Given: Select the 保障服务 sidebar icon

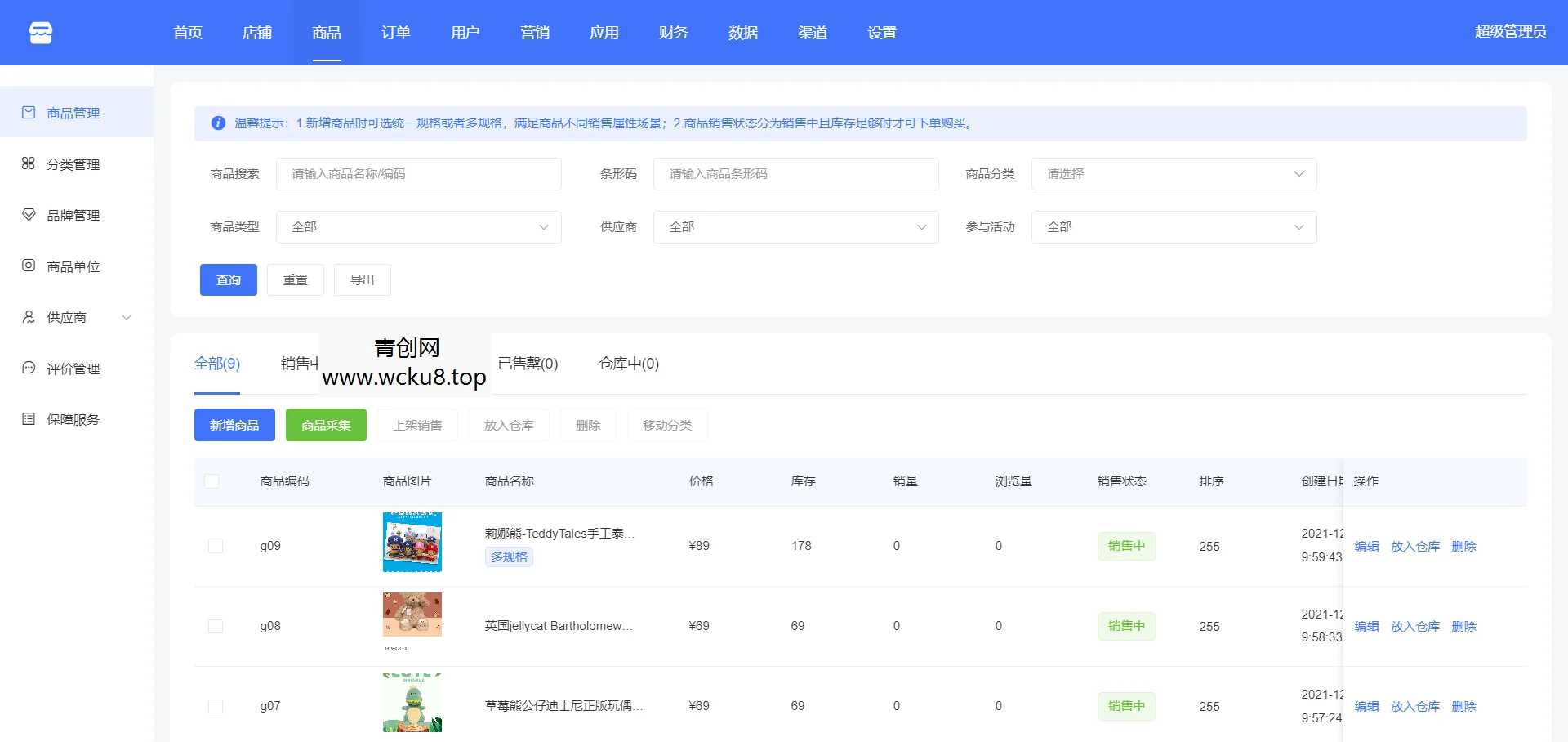Looking at the screenshot, I should [x=28, y=419].
